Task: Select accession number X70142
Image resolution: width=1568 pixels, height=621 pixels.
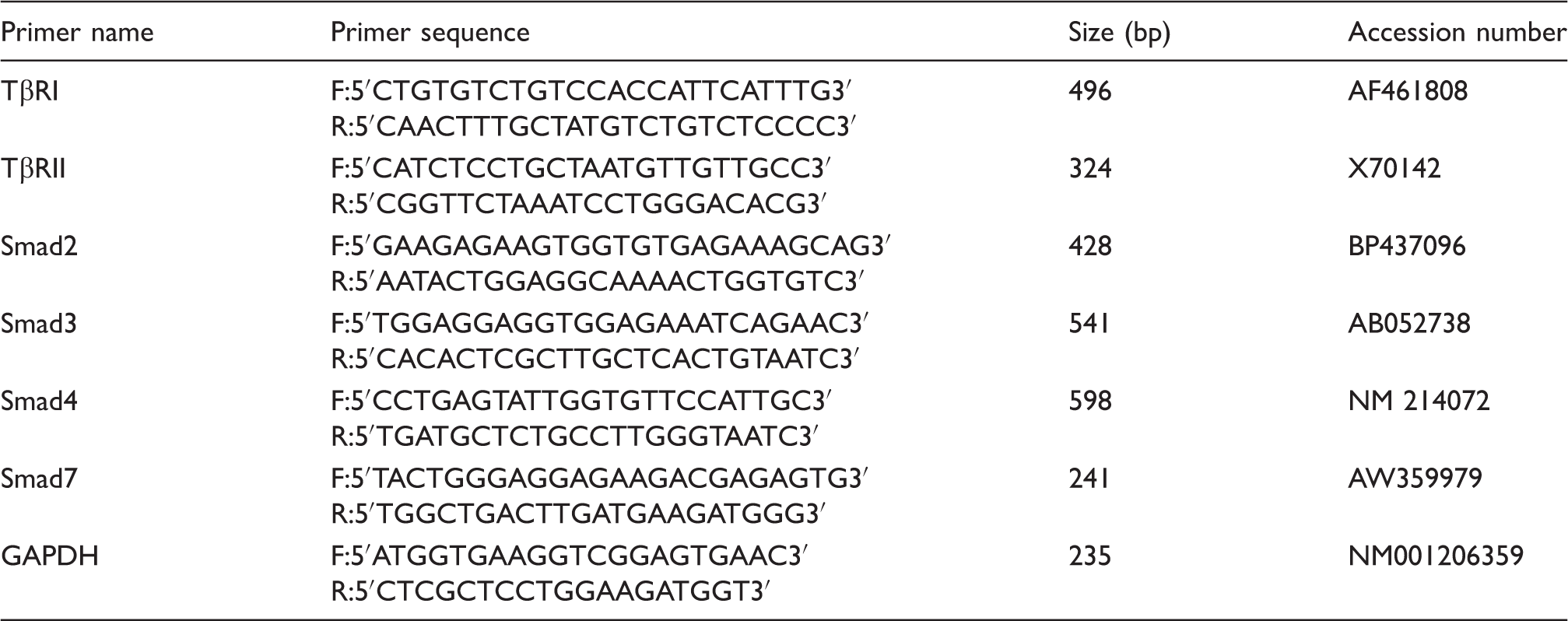Action: pos(1394,169)
